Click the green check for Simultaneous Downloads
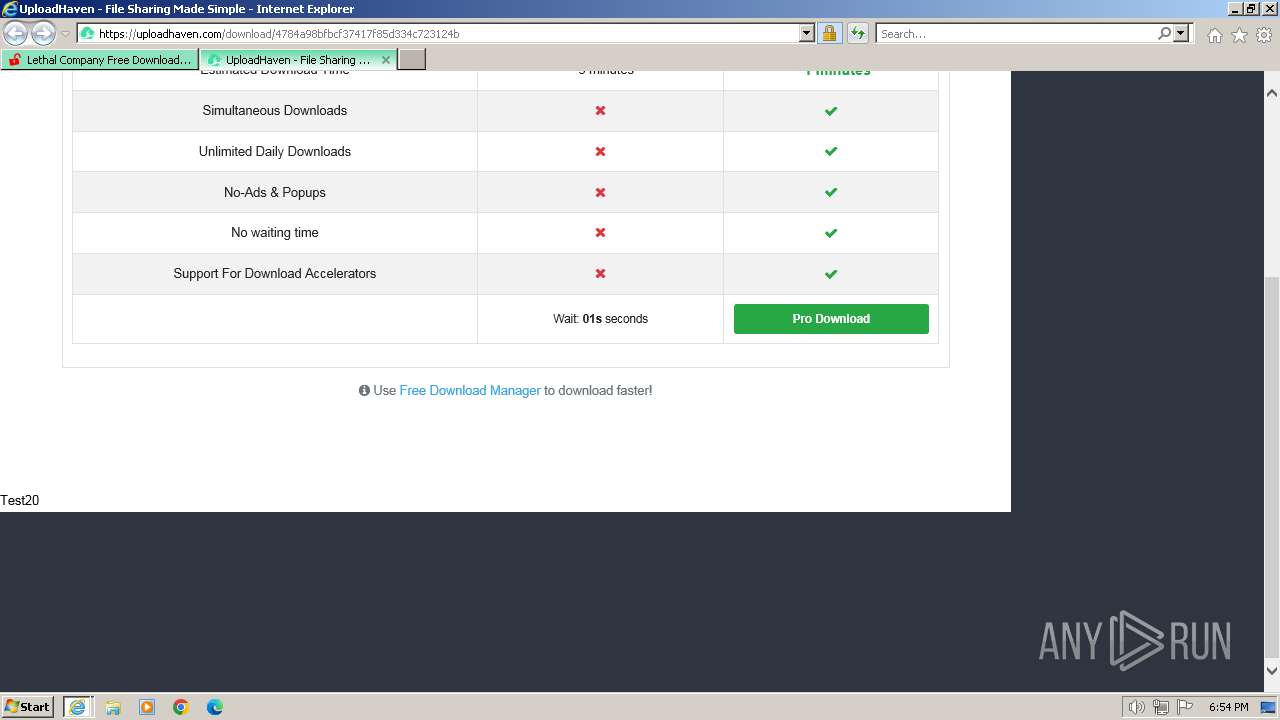The image size is (1280, 720). [831, 111]
